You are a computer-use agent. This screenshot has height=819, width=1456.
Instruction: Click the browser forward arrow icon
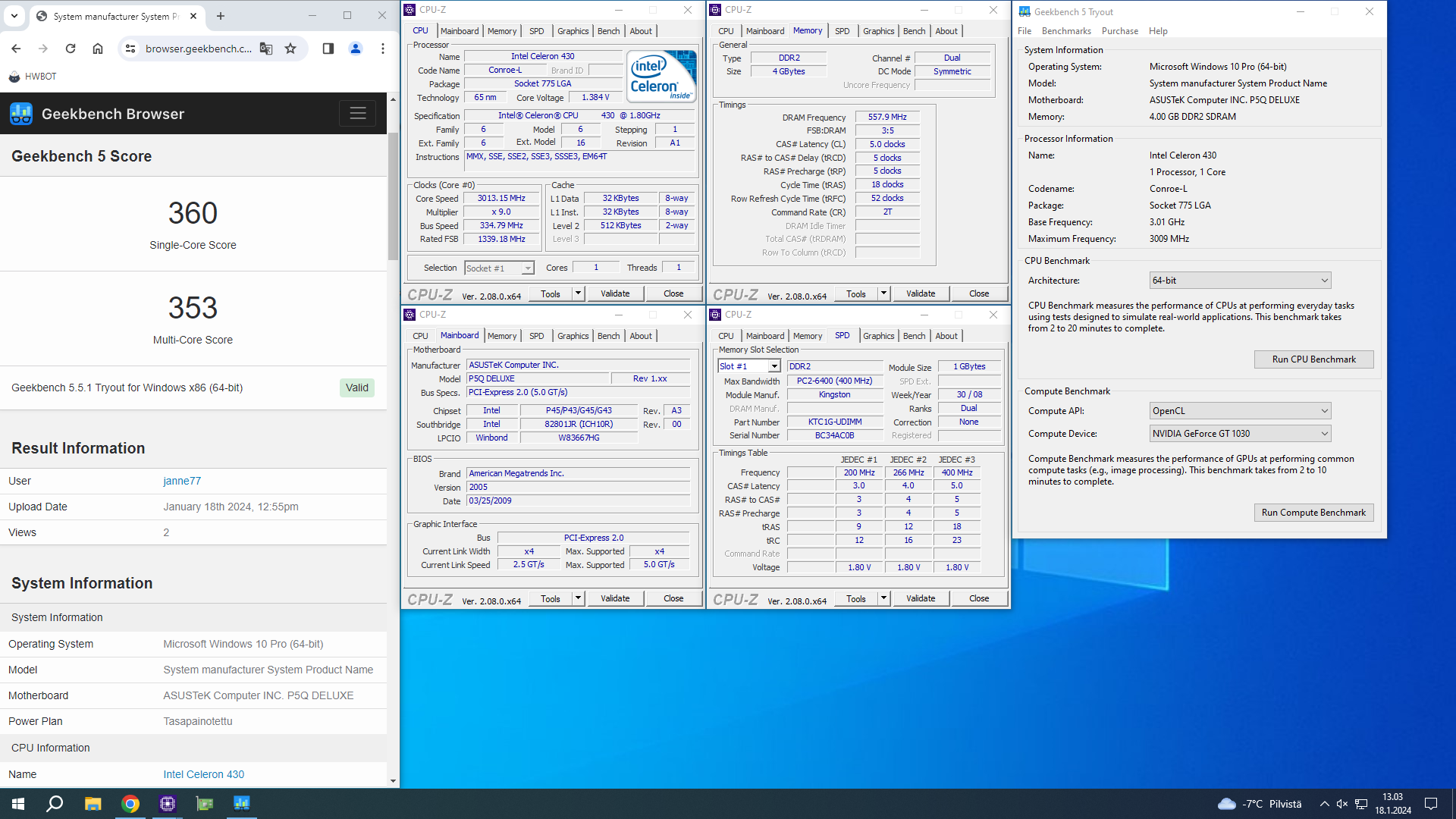43,49
